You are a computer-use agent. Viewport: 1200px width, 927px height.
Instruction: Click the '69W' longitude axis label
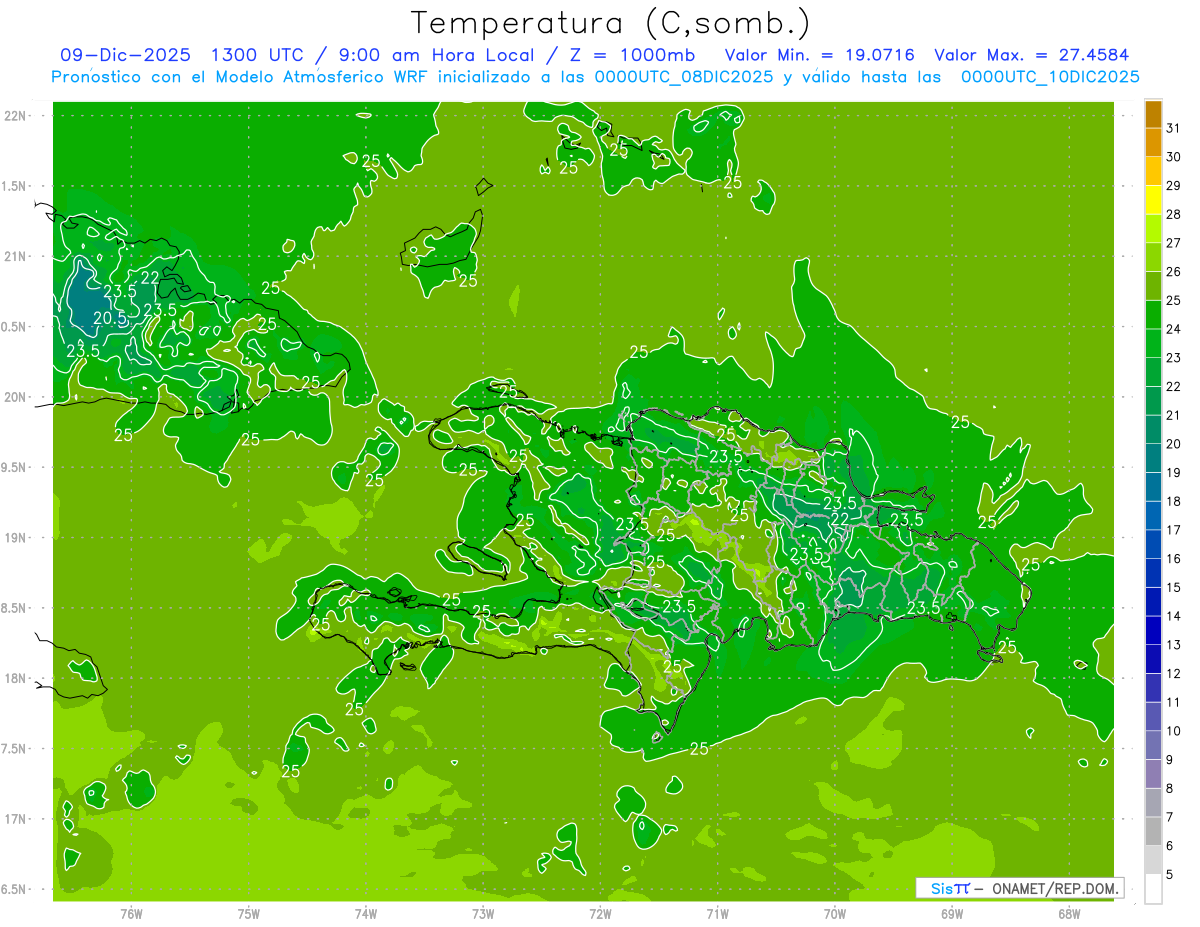[952, 914]
